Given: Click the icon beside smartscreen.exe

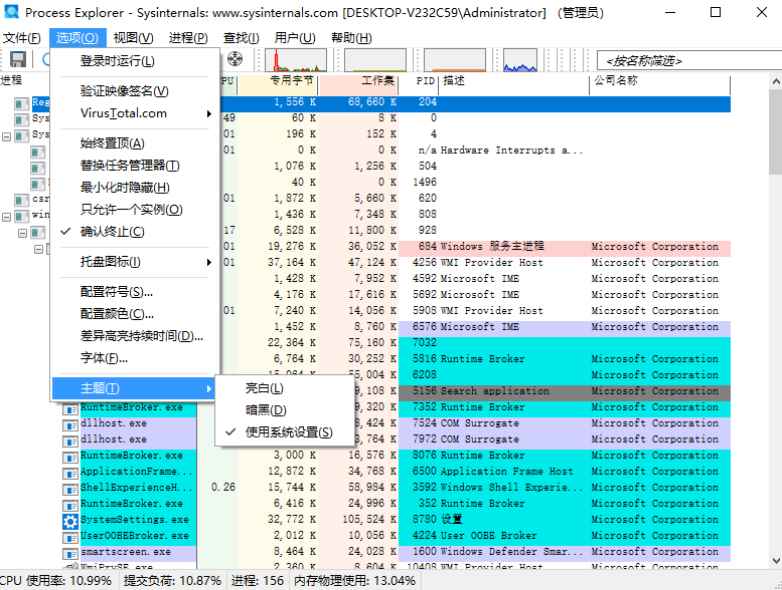Looking at the screenshot, I should click(70, 553).
